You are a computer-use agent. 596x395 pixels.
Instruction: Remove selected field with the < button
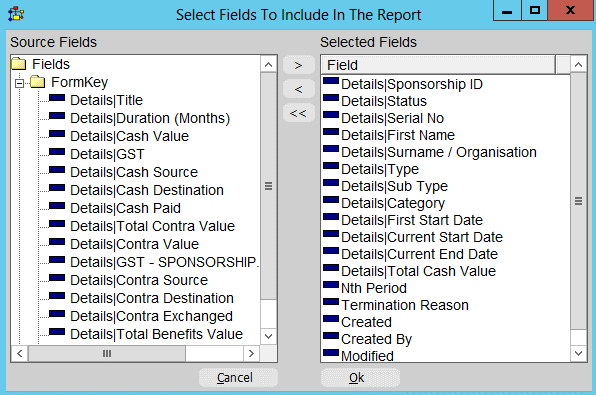299,89
